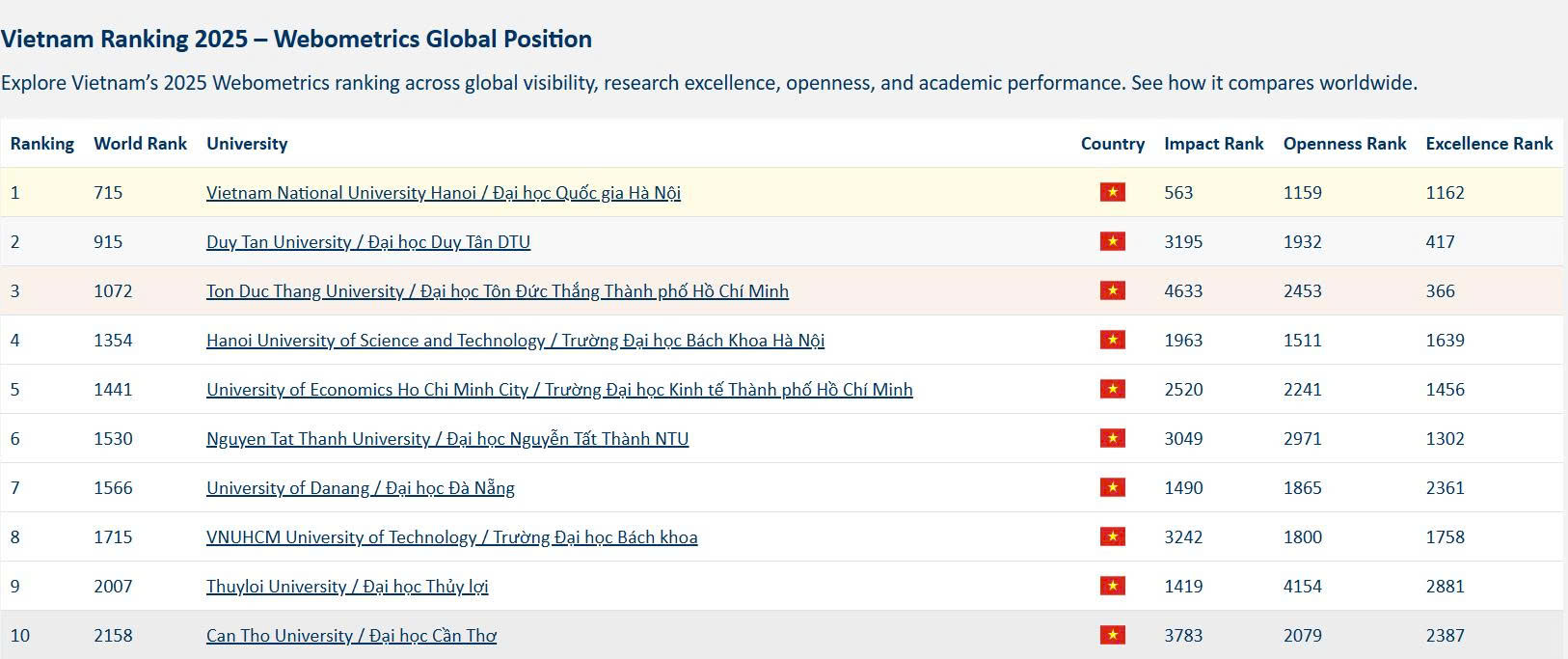Click Vietnam flag icon in Duy Tan row

pyautogui.click(x=1112, y=241)
